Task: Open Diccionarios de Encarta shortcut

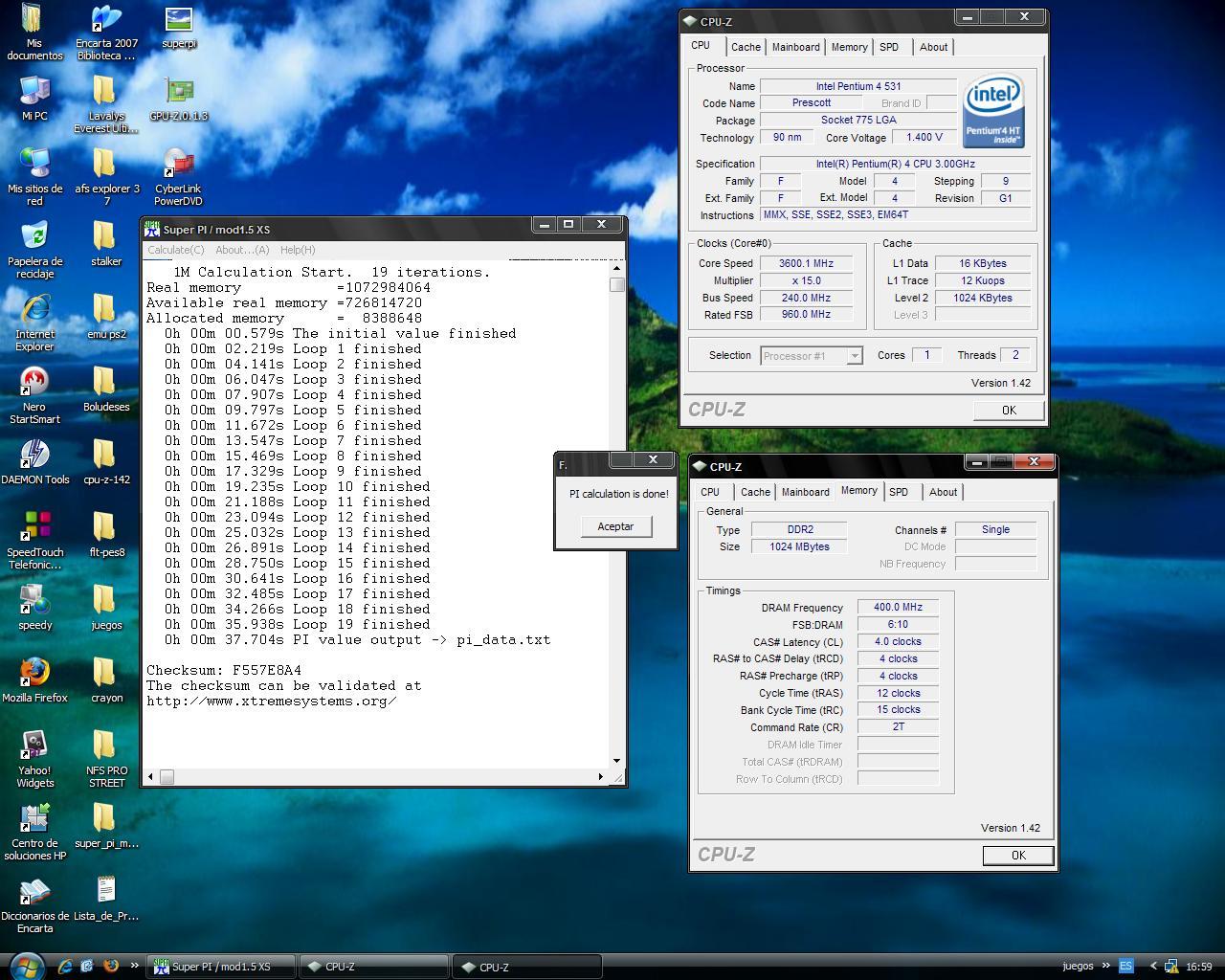Action: (34, 904)
